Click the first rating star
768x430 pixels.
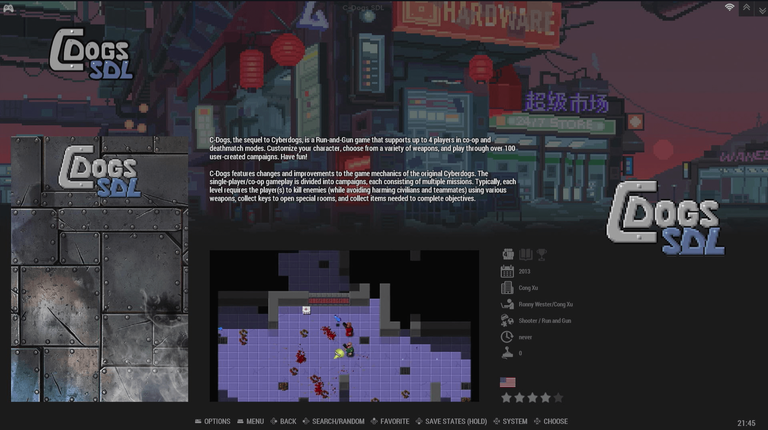tap(506, 398)
